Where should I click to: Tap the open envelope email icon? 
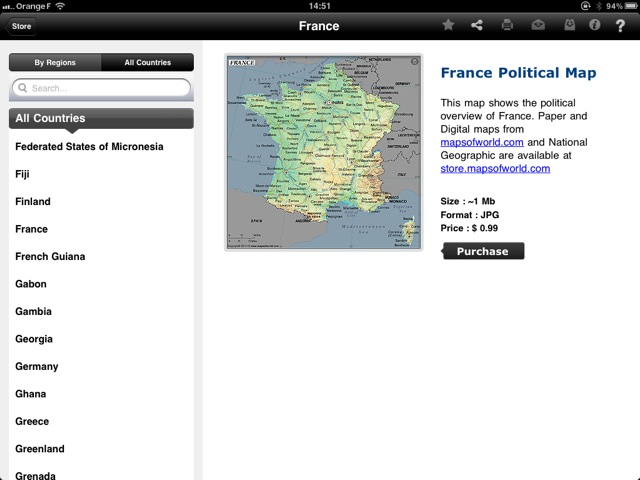tap(538, 25)
